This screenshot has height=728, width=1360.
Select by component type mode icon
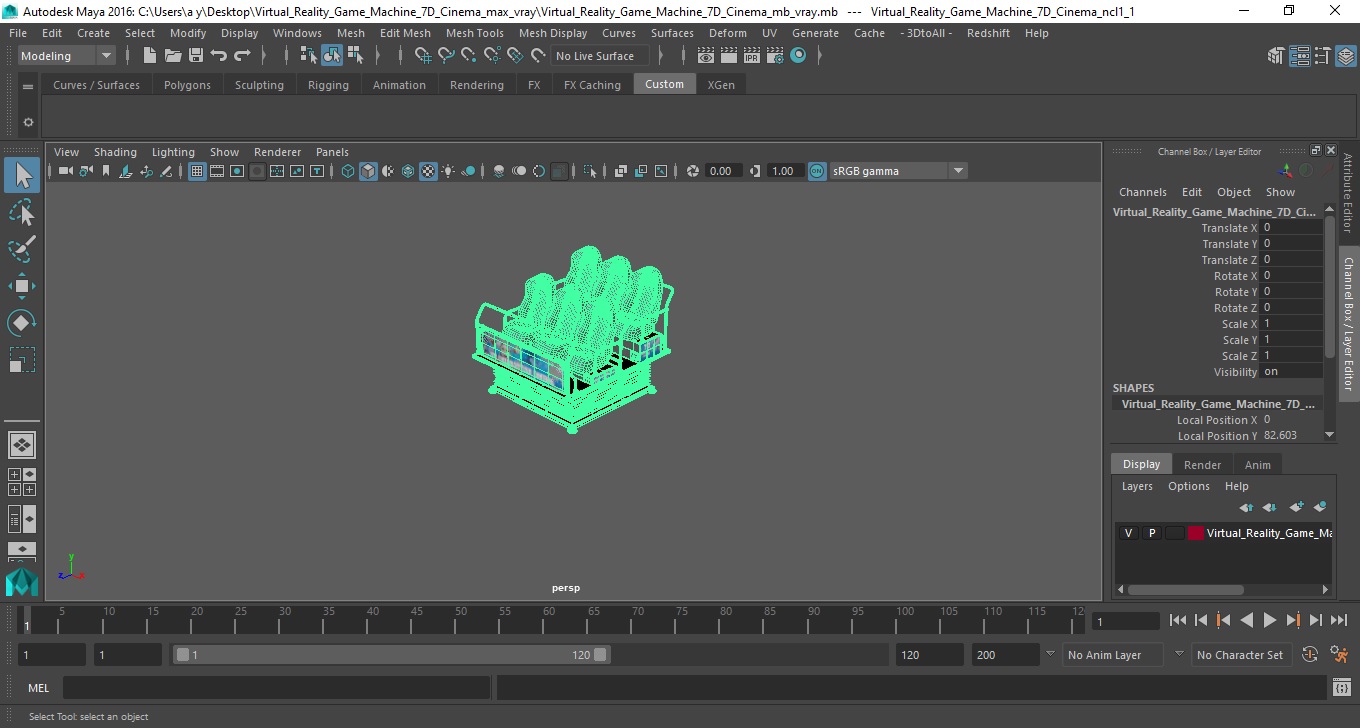click(355, 56)
